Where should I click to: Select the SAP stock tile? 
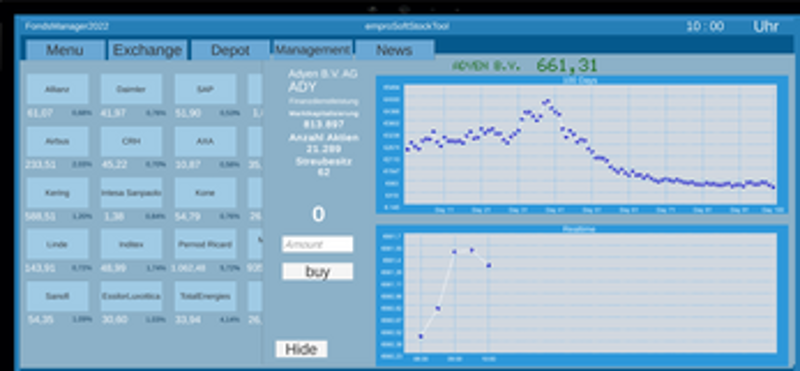205,89
